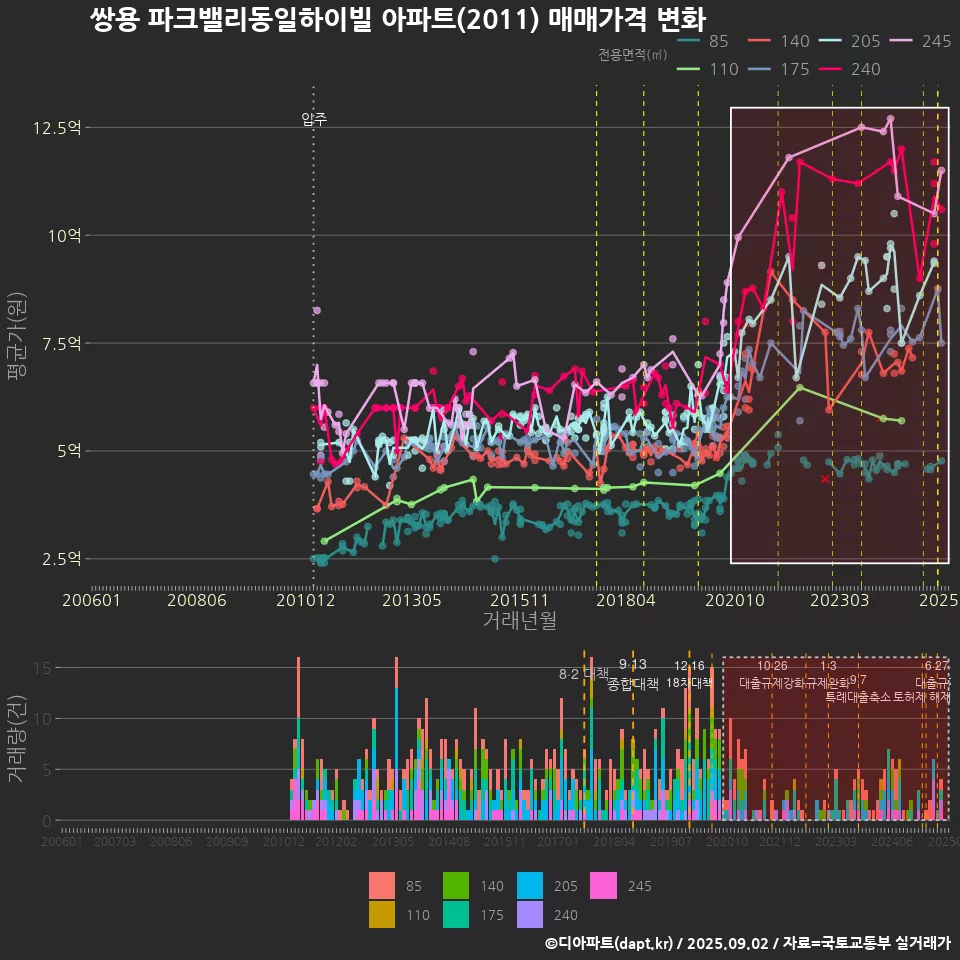Click 202010 on the price chart x-axis
The width and height of the screenshot is (960, 960).
click(735, 600)
